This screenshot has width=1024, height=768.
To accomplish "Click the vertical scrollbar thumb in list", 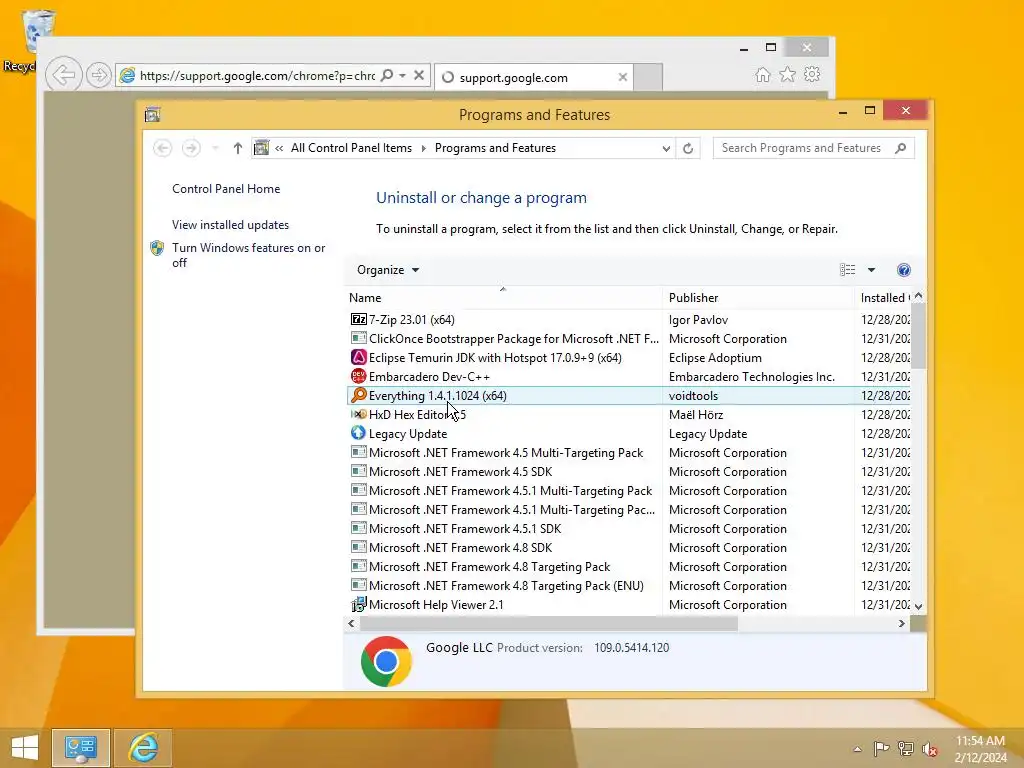I will (x=918, y=336).
